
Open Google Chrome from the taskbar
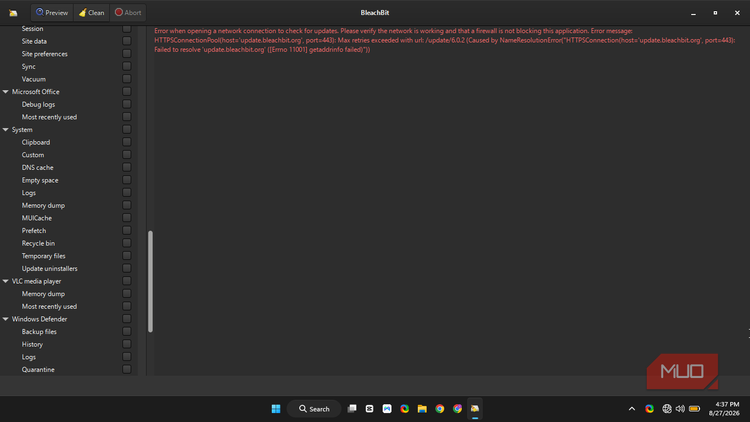pyautogui.click(x=440, y=409)
